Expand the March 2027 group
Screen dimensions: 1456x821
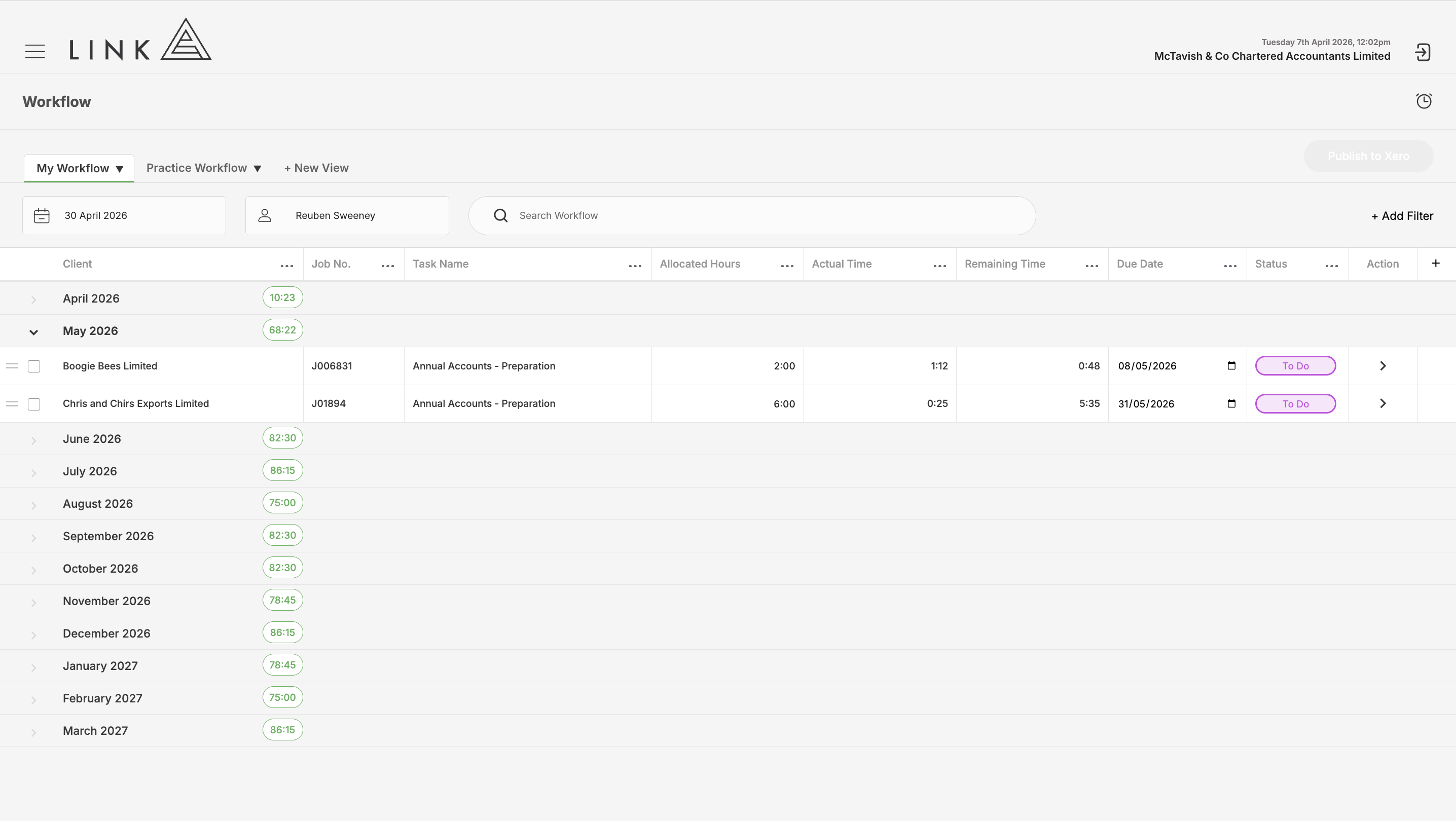coord(33,732)
